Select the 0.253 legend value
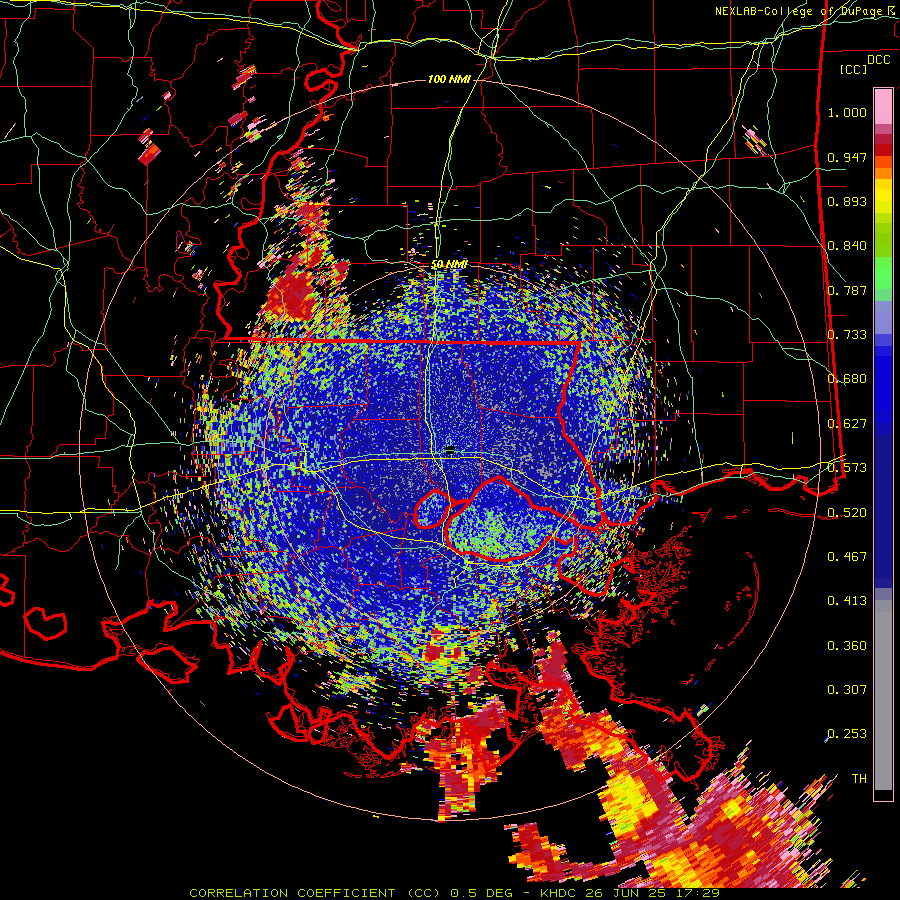Screen dimensions: 900x900 click(x=847, y=734)
